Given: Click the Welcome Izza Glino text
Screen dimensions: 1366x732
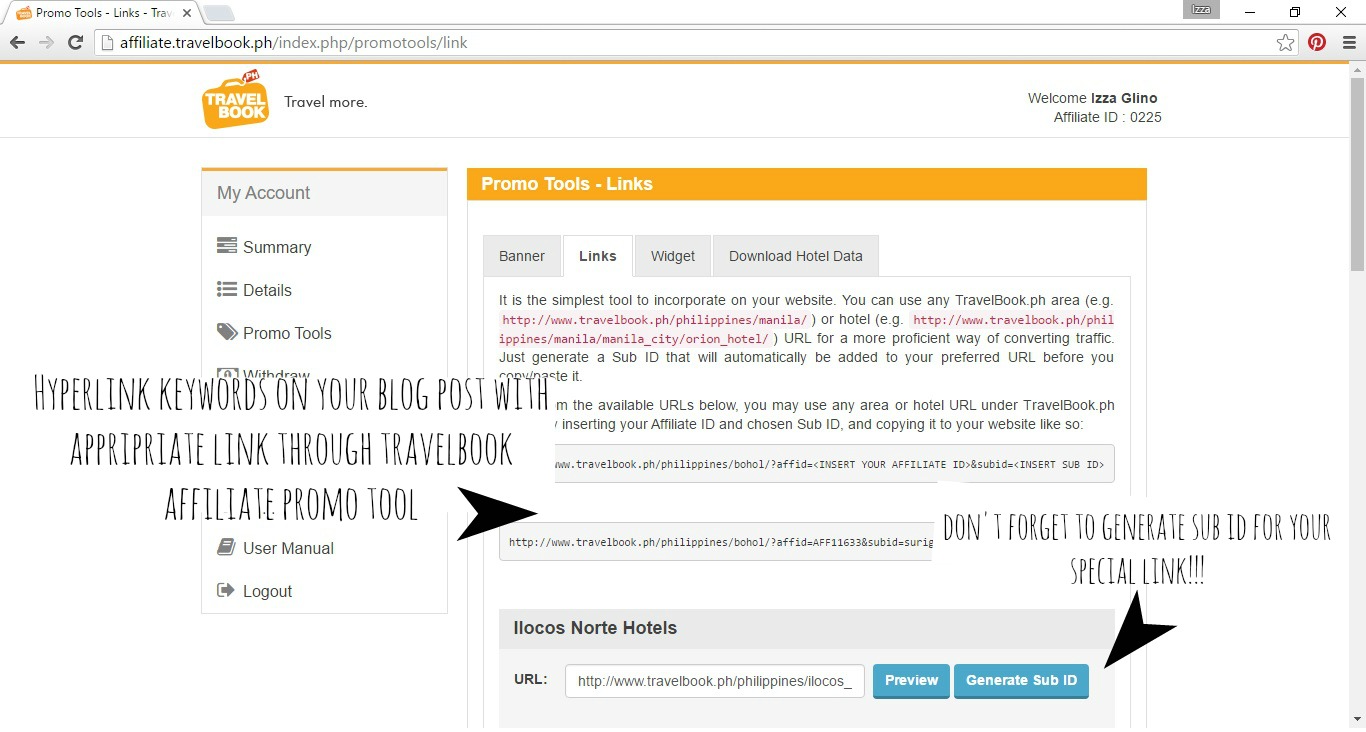Looking at the screenshot, I should point(1092,98).
